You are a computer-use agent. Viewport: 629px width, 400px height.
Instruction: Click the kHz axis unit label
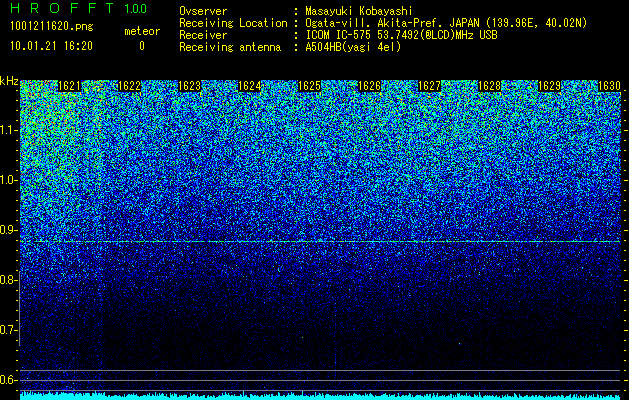click(9, 81)
